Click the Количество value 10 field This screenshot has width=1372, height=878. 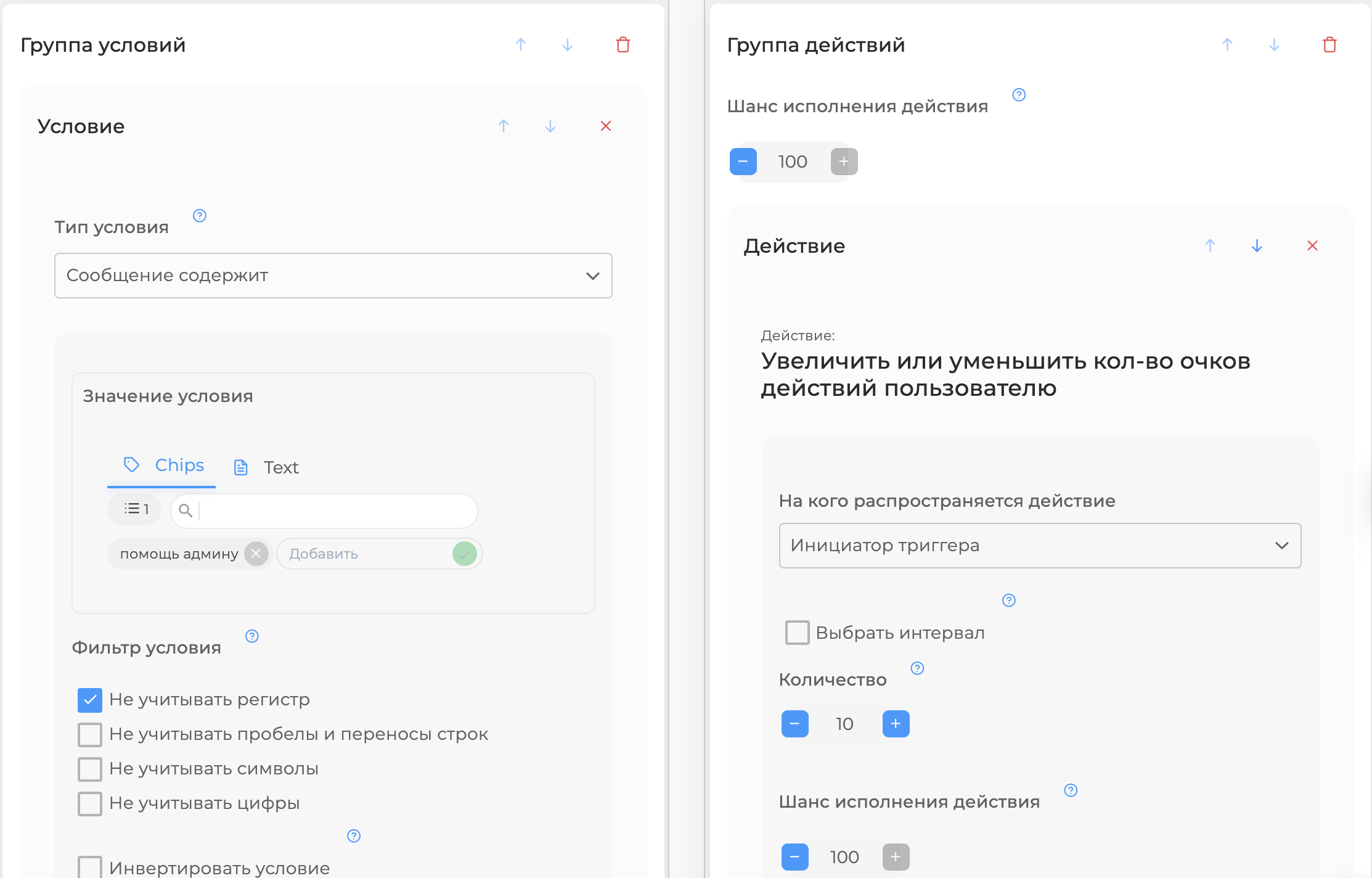click(x=845, y=724)
